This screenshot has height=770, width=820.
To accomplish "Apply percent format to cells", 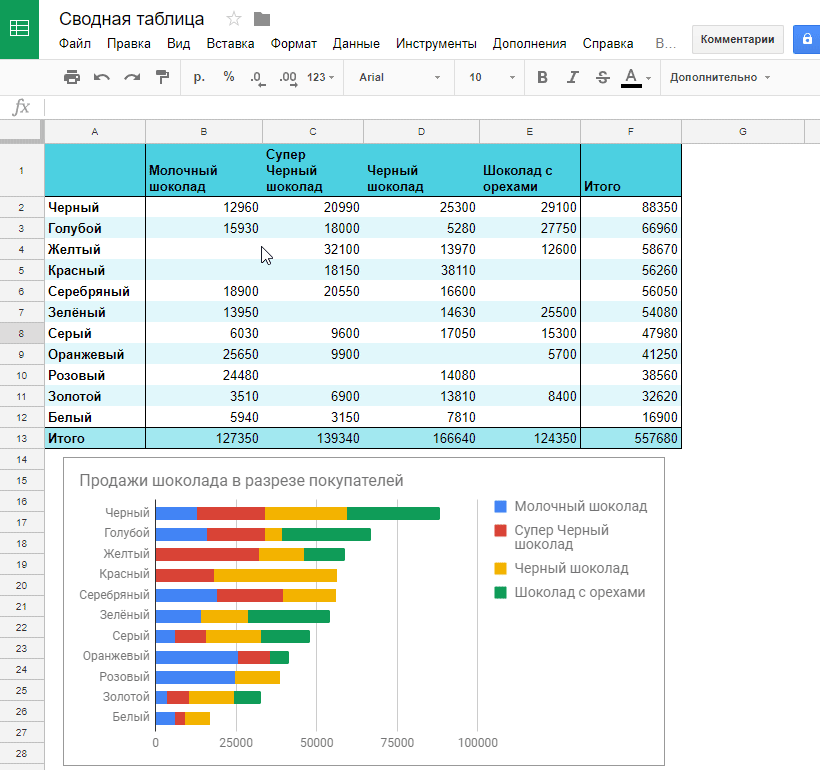I will (x=229, y=77).
